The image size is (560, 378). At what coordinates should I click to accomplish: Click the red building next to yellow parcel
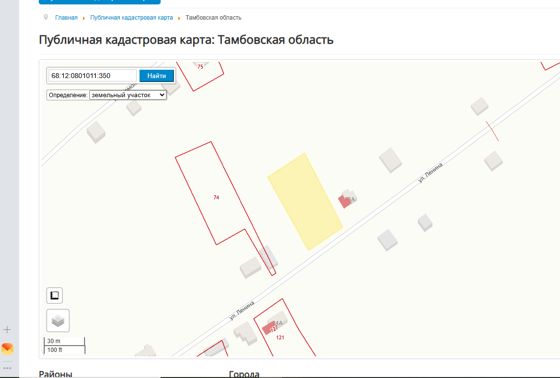coord(344,202)
